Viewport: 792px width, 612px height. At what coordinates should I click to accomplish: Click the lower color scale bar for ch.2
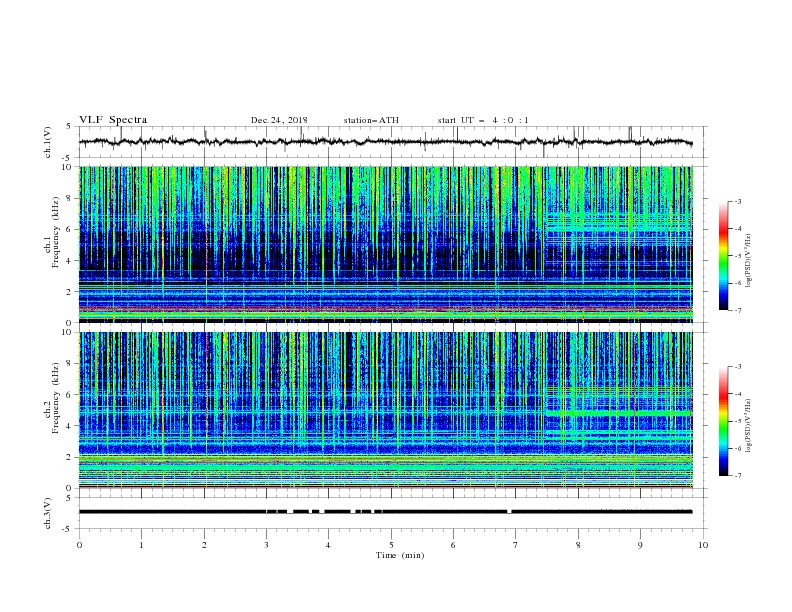point(724,421)
